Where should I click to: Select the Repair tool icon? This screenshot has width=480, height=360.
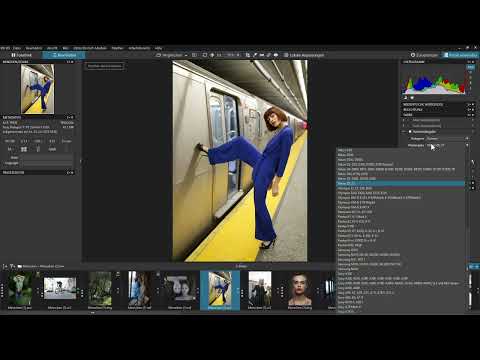coord(269,55)
